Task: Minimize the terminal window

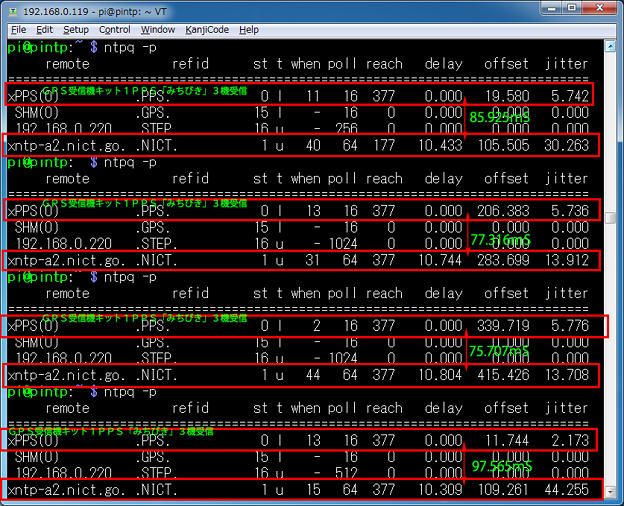Action: pos(552,8)
